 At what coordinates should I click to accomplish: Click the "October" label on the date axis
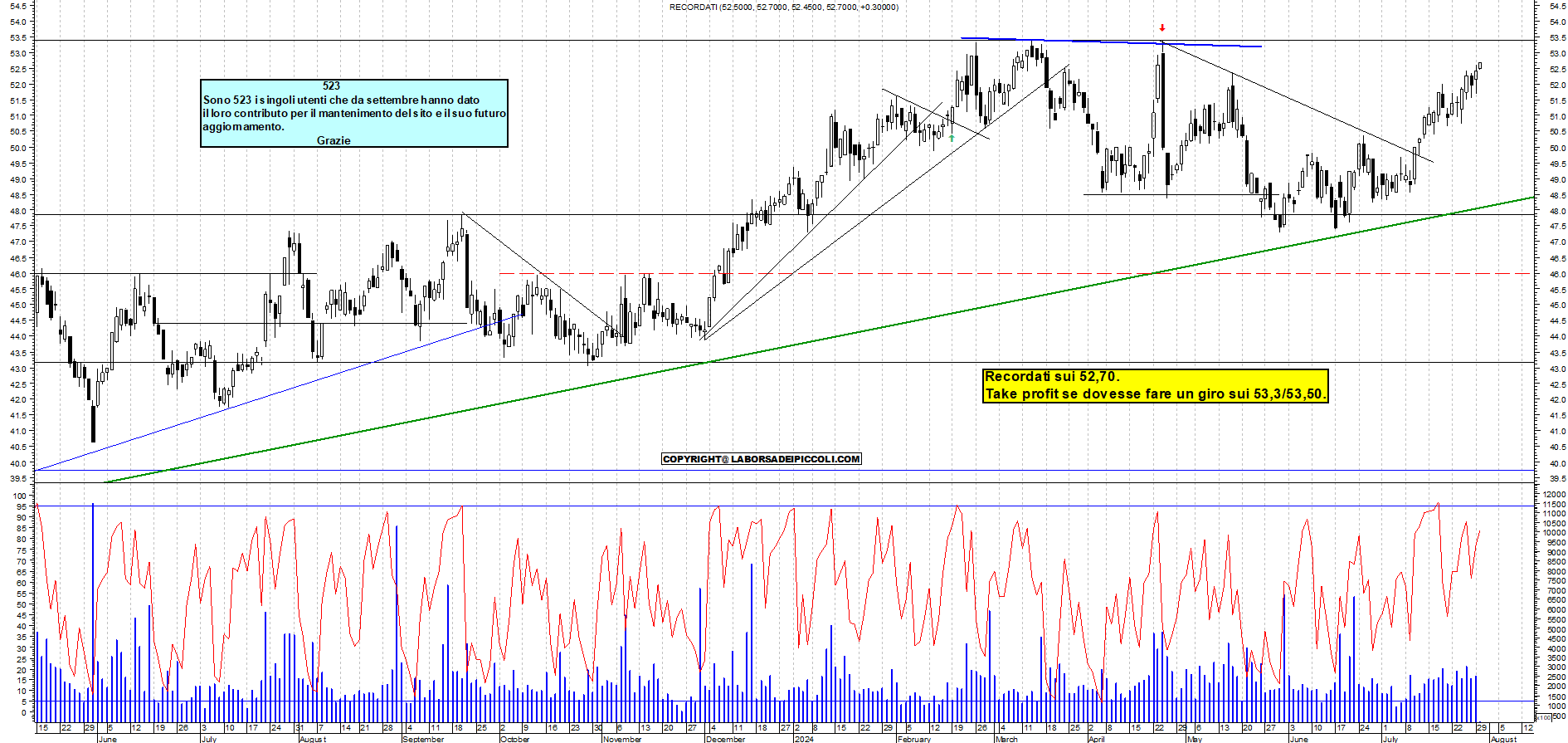515,739
